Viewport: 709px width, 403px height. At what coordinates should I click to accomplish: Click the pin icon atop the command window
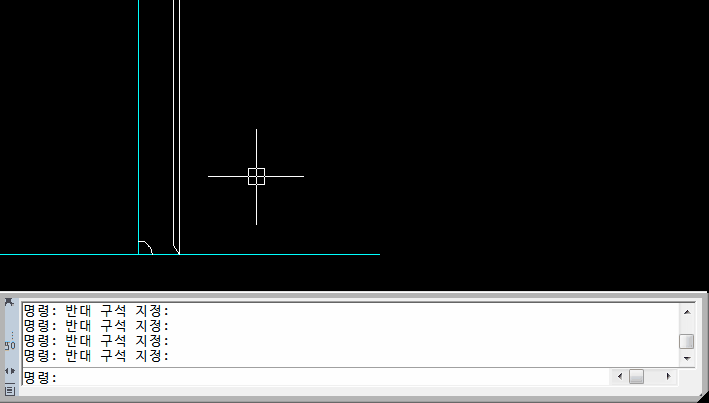9,302
